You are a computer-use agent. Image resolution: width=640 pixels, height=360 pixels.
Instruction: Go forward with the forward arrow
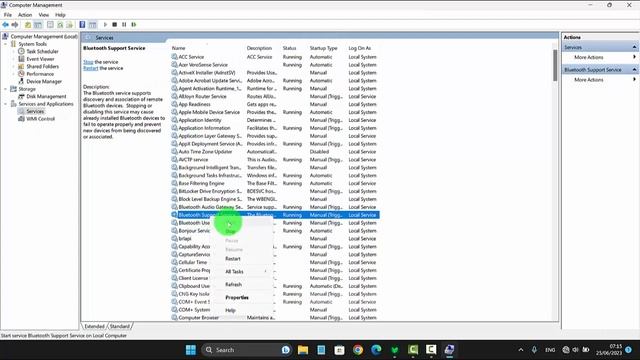(15, 25)
